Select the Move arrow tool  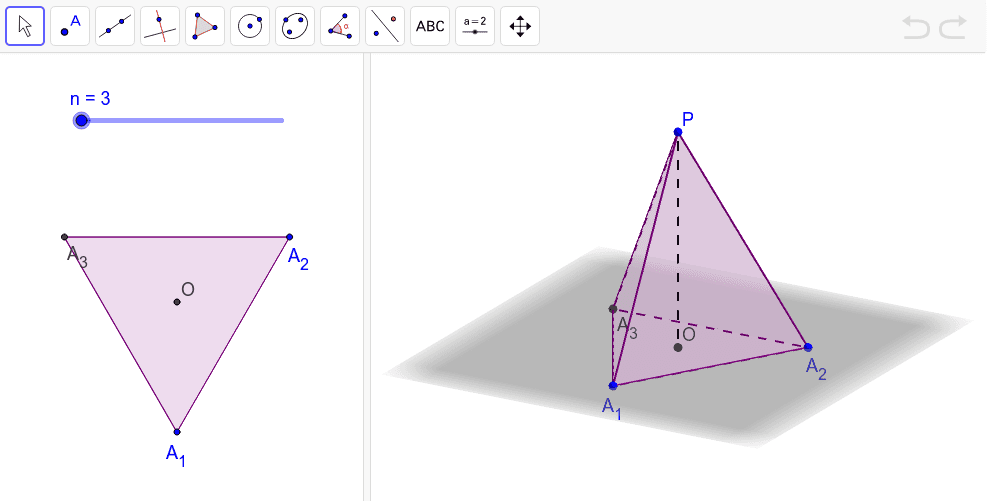tap(25, 26)
